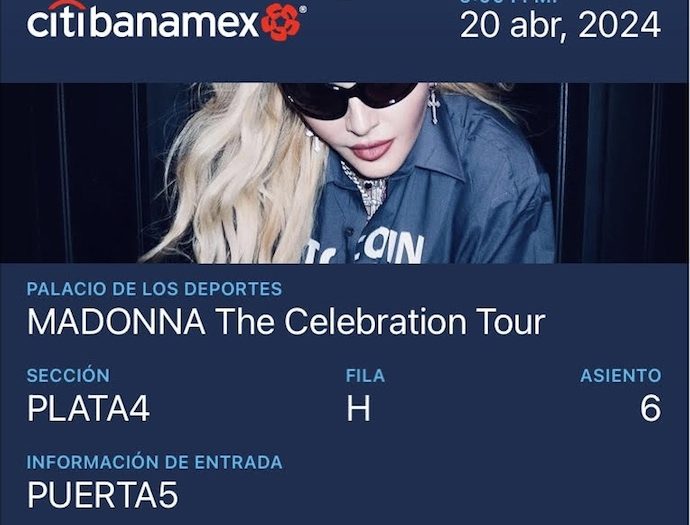Select the PLATA4 section value

[x=88, y=408]
